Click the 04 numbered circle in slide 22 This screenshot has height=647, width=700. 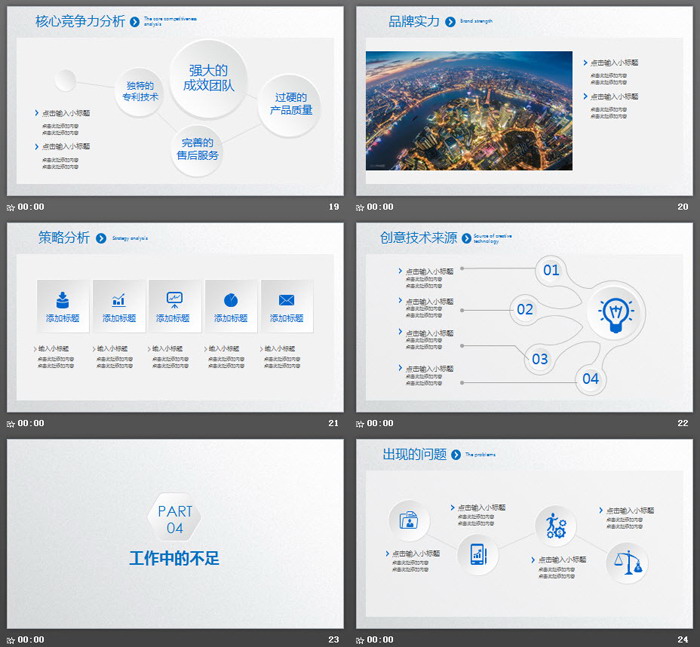(x=590, y=378)
